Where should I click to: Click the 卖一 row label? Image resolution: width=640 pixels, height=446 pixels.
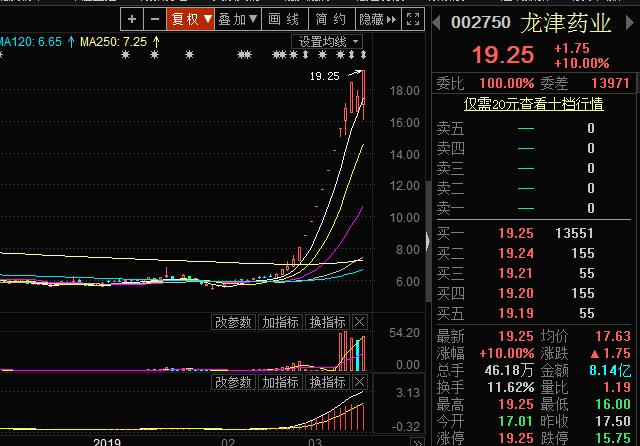tap(450, 209)
